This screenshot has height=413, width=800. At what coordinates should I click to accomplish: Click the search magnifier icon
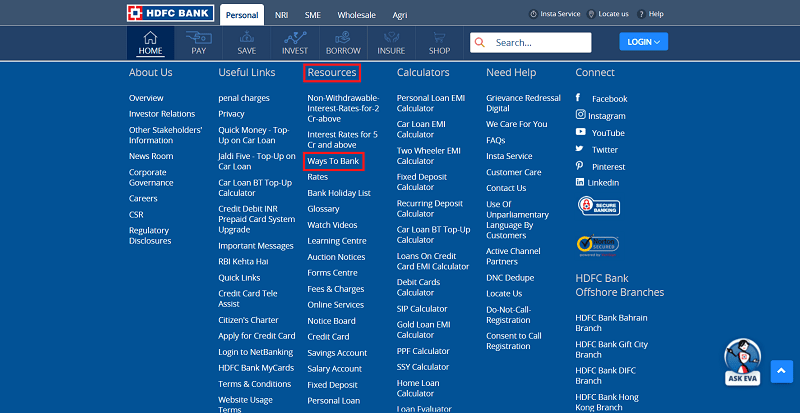tap(479, 42)
